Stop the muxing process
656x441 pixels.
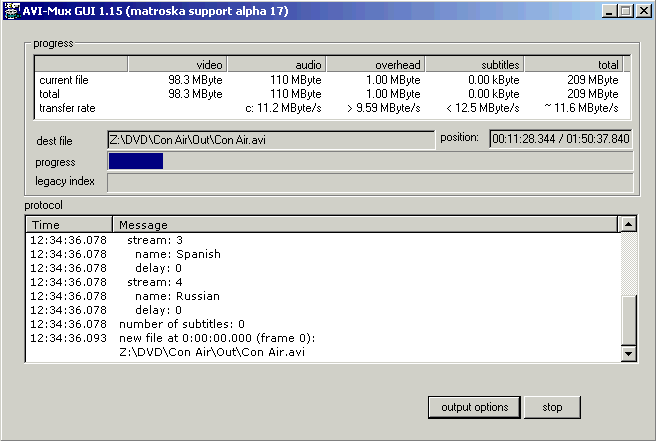pyautogui.click(x=552, y=407)
